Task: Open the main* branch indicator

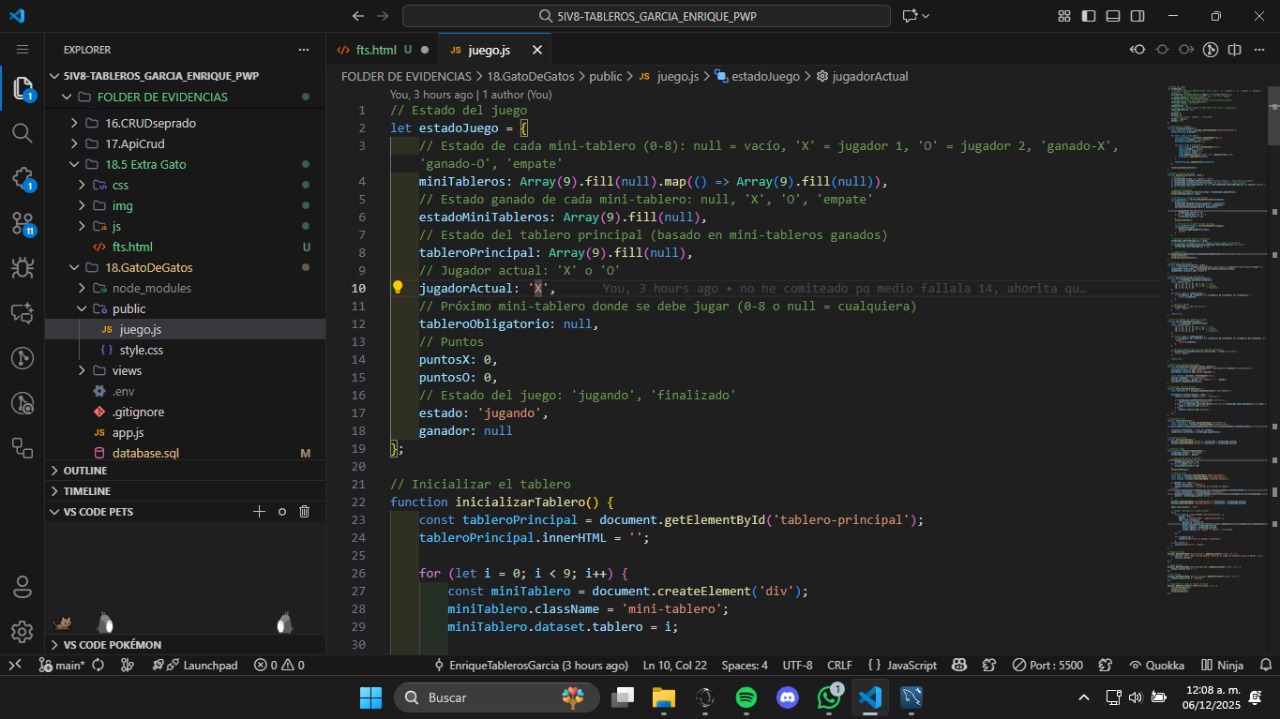Action: click(62, 664)
